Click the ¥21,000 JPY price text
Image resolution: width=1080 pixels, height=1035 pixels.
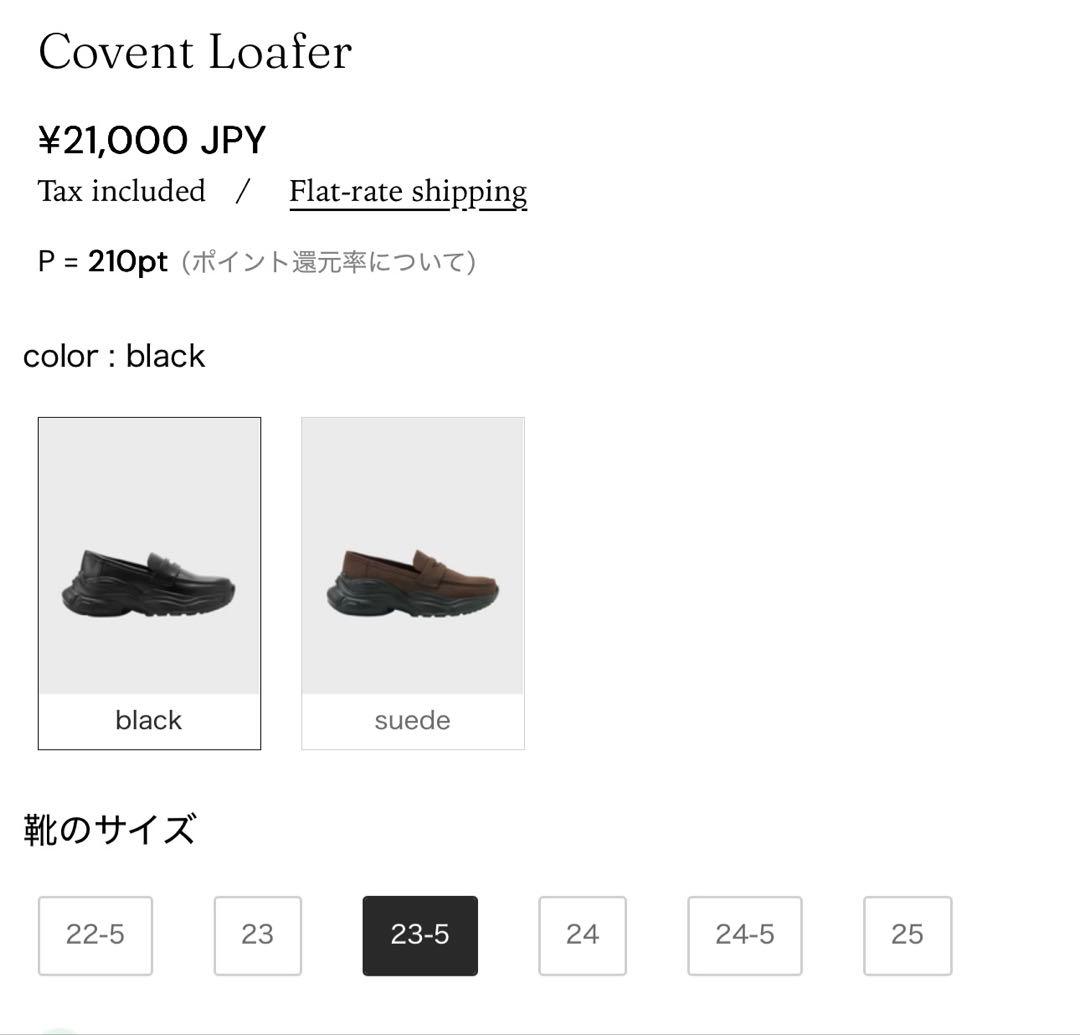150,140
